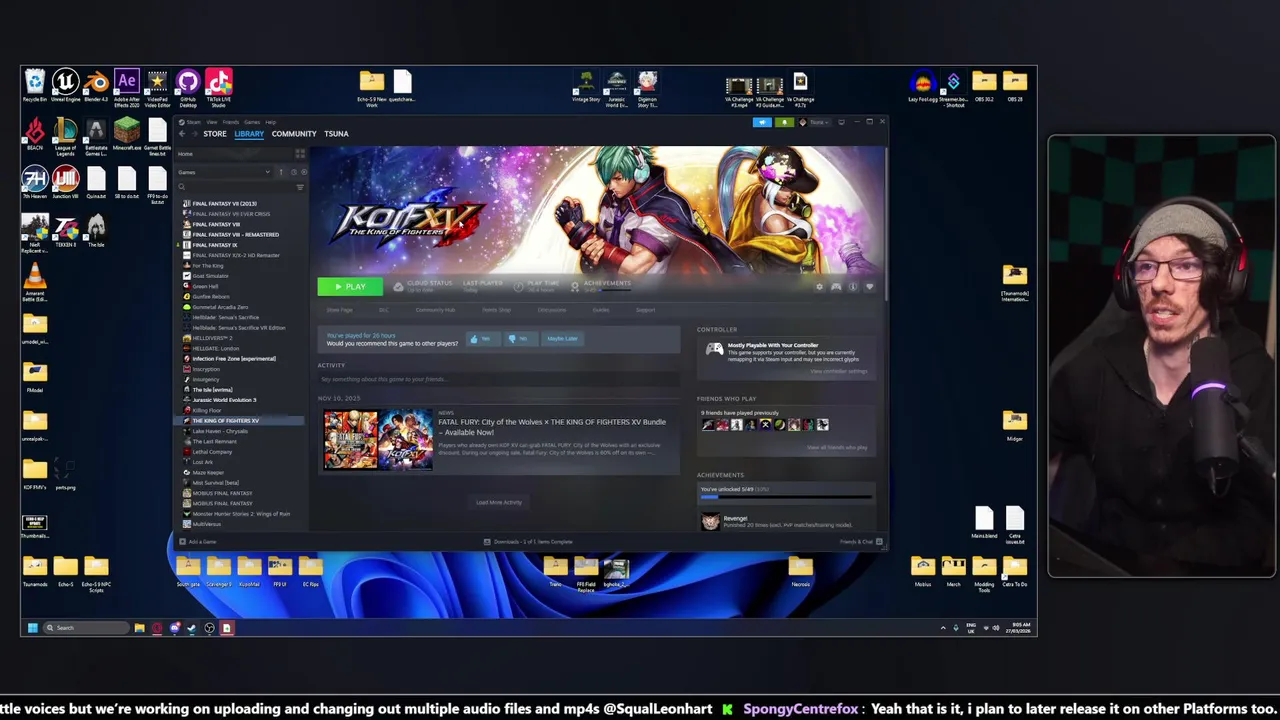Select HELLDIVERS 2 in the library list

[212, 338]
